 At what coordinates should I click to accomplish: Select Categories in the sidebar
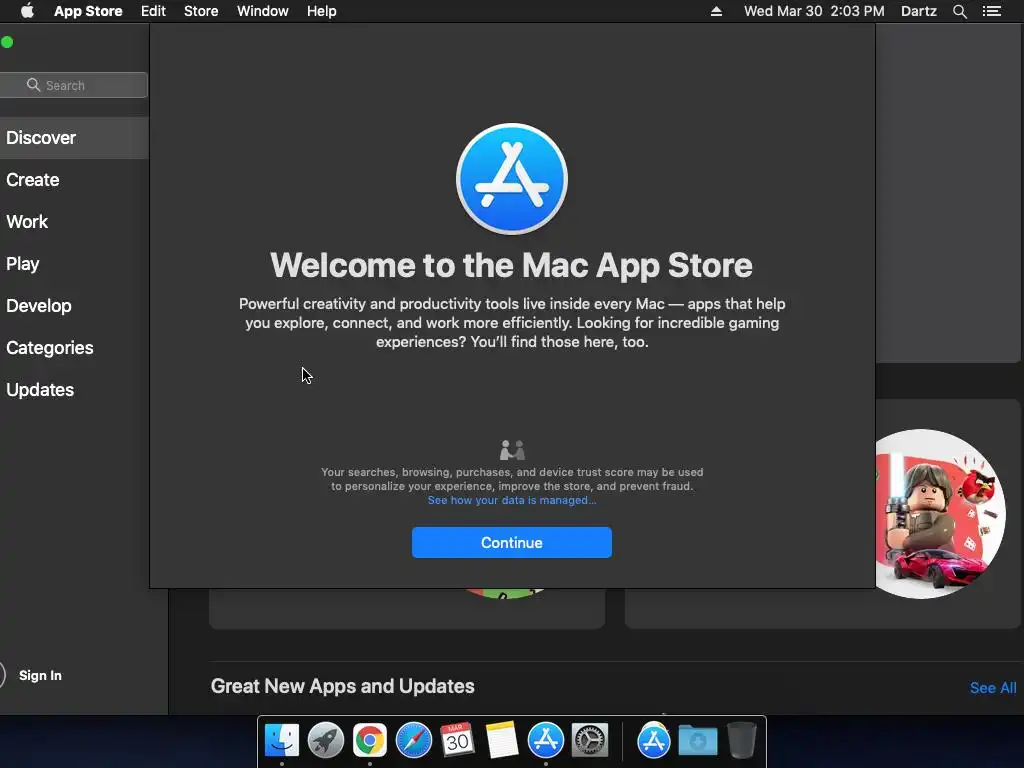[50, 347]
